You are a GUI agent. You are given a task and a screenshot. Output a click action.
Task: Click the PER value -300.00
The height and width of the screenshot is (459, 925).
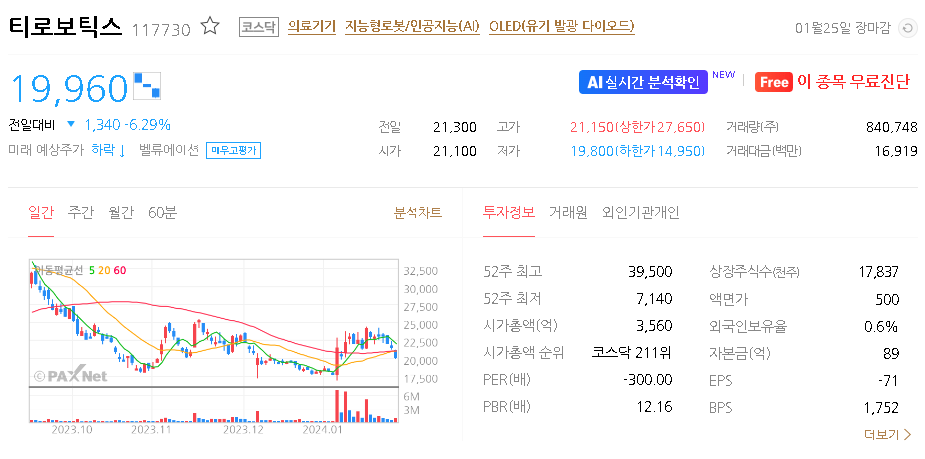tap(648, 381)
